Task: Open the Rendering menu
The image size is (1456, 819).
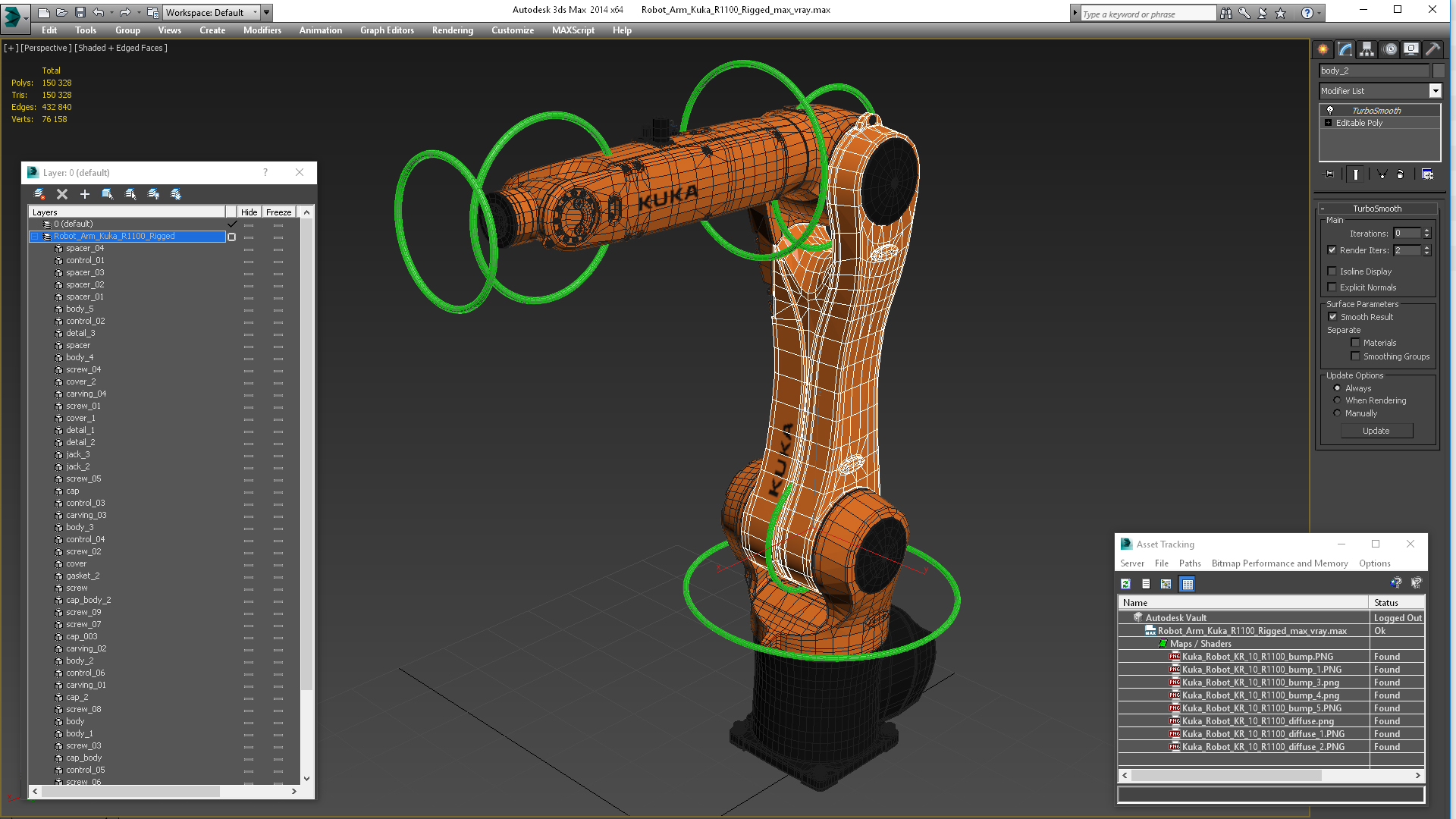Action: (453, 30)
